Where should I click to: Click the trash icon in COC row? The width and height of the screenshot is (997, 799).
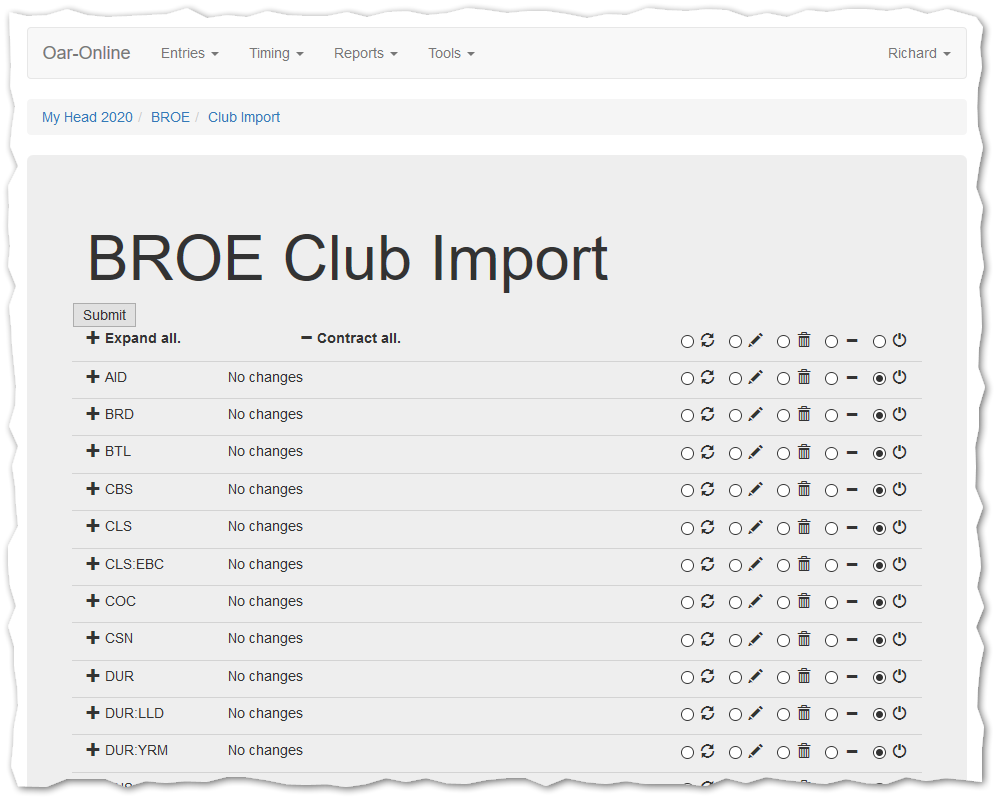click(803, 602)
